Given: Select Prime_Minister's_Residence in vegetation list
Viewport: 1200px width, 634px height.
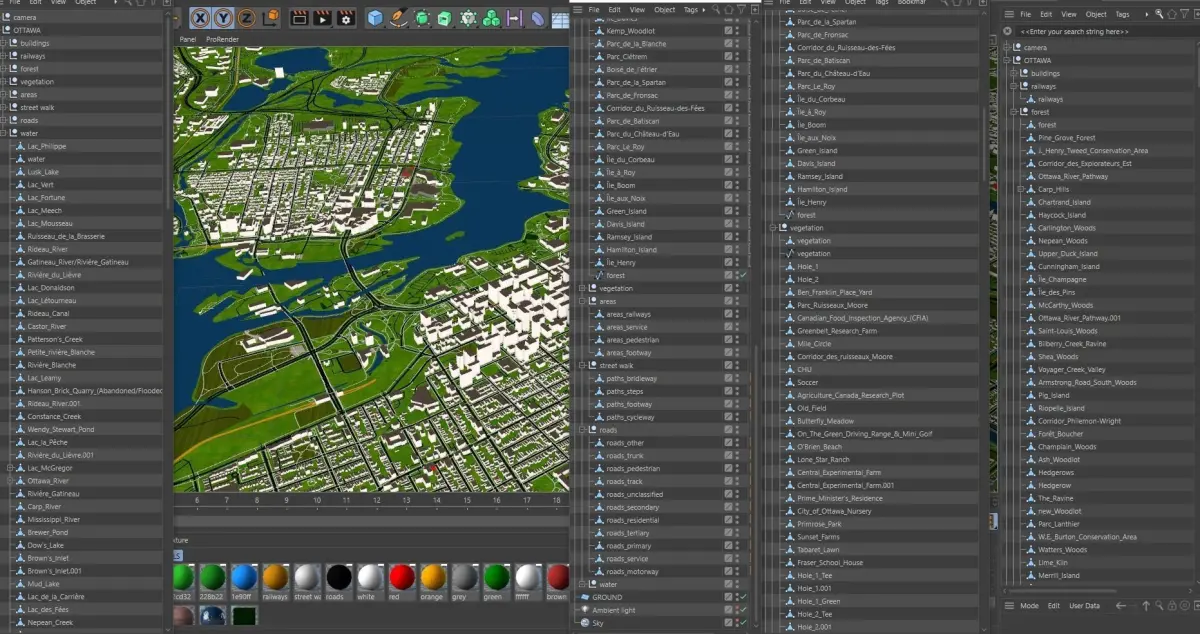Looking at the screenshot, I should (840, 498).
